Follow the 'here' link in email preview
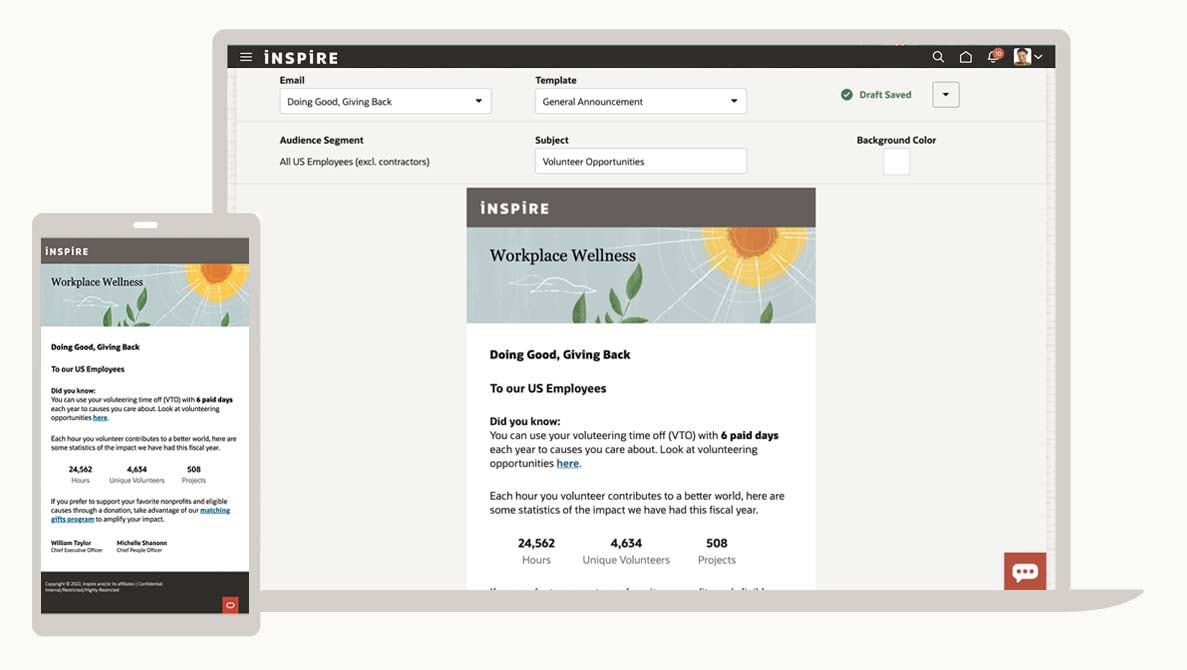The image size is (1187, 670). pyautogui.click(x=568, y=464)
